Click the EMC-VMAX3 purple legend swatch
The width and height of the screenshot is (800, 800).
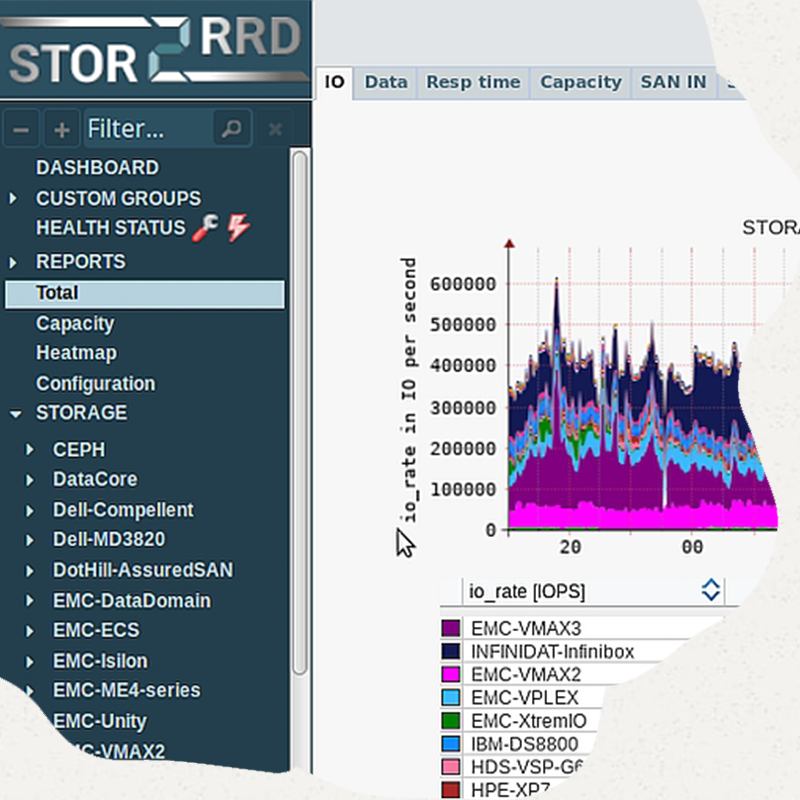pos(451,628)
